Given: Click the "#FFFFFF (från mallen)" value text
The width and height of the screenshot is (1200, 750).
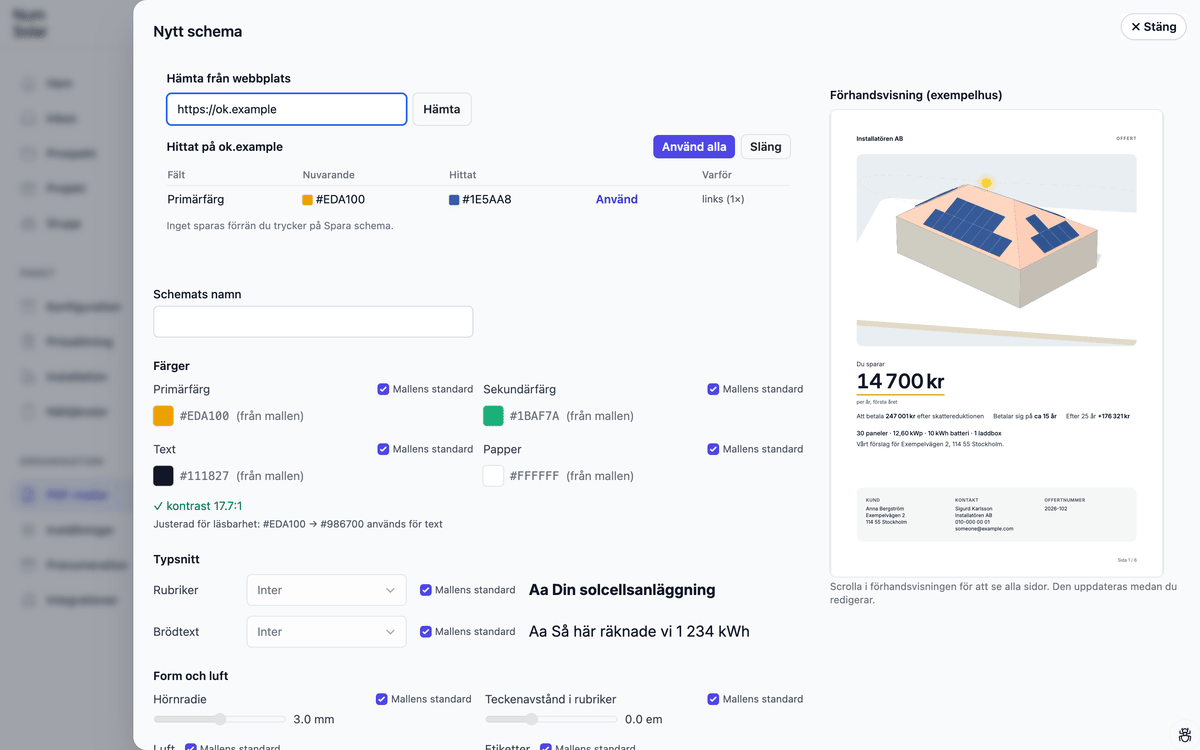Looking at the screenshot, I should coord(572,476).
